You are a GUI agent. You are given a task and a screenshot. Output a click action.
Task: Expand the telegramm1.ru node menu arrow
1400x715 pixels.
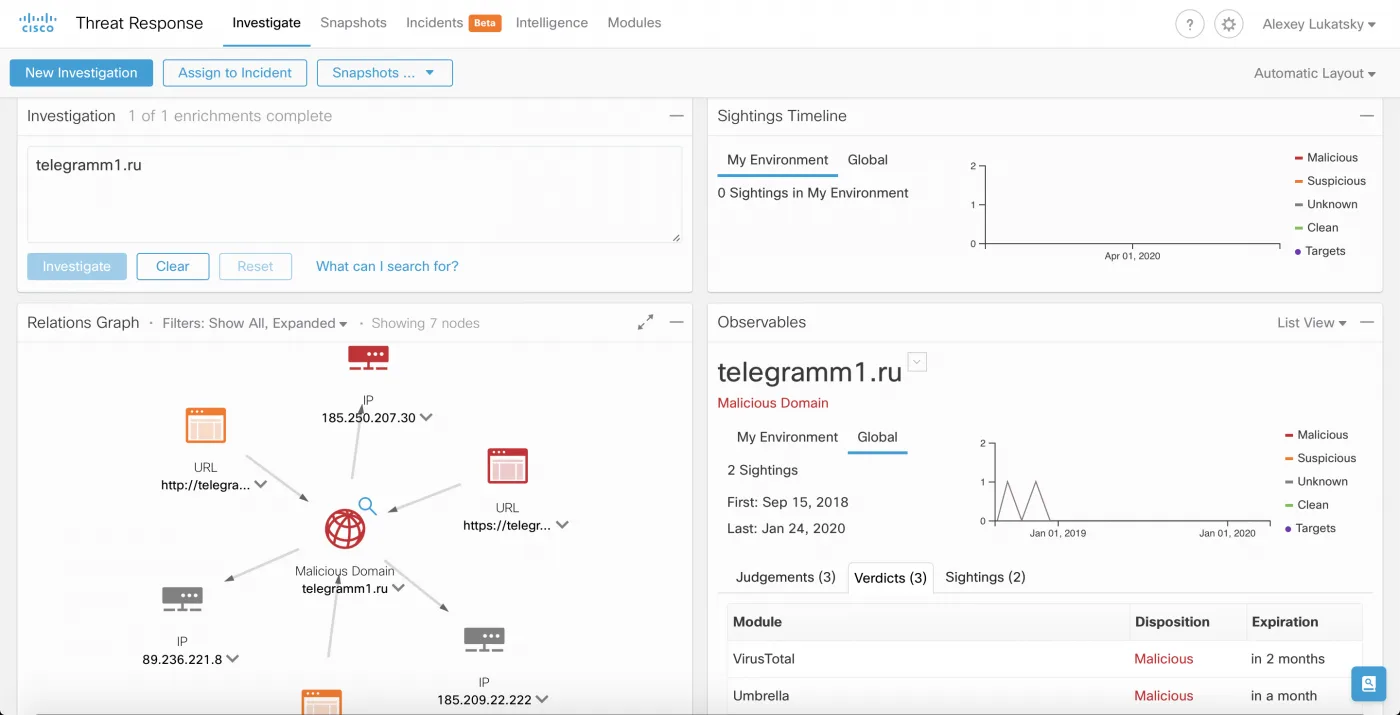(x=398, y=588)
